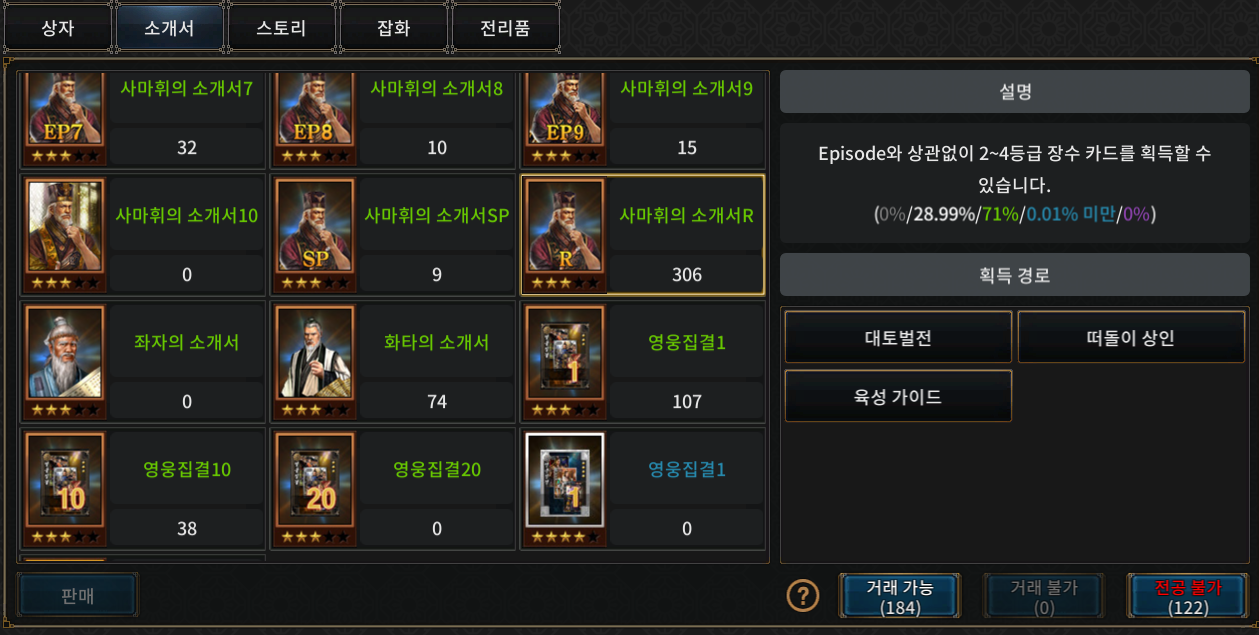Switch to the 상자 tab
This screenshot has height=635, width=1259.
(x=57, y=28)
